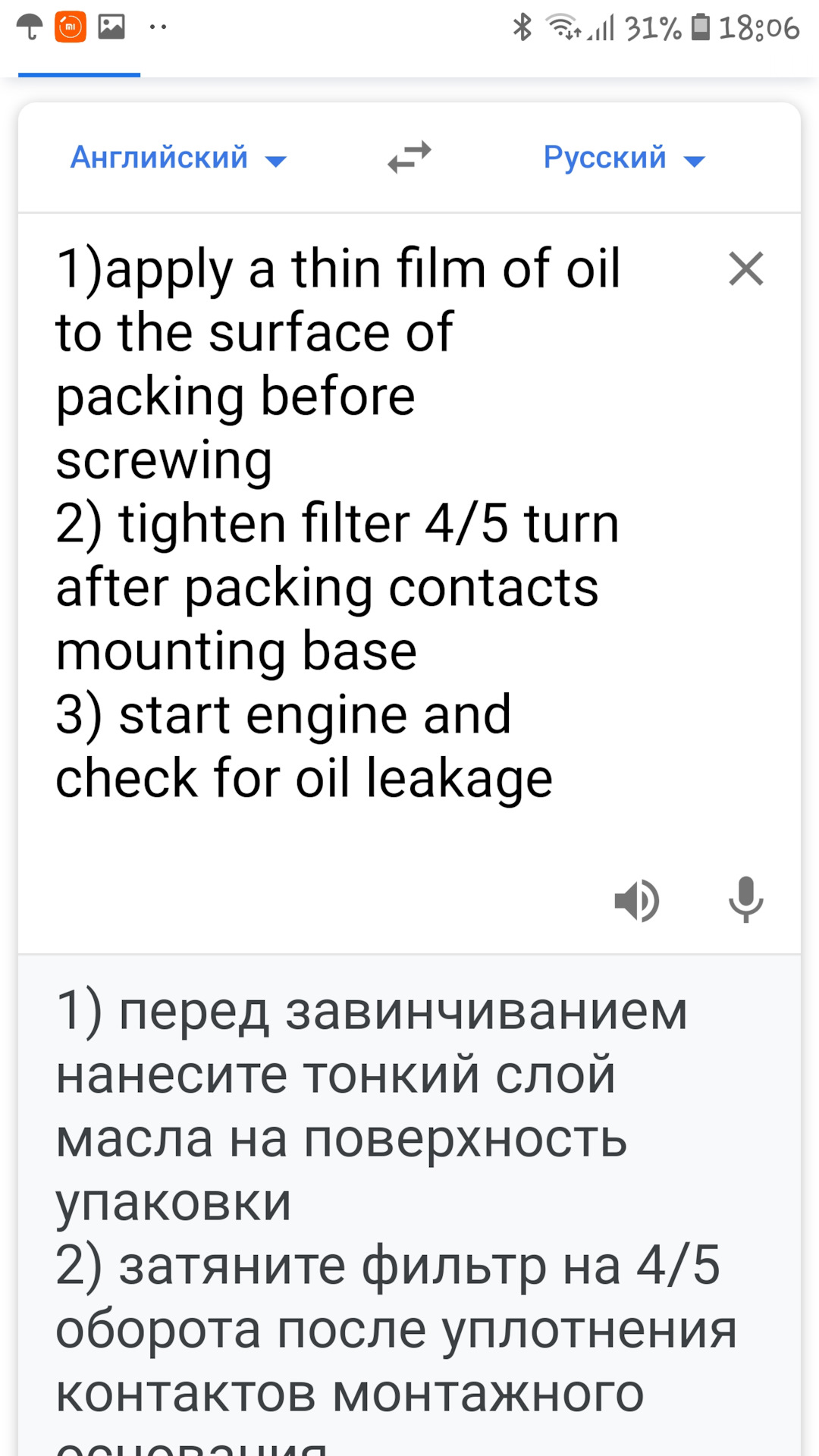Viewport: 819px width, 1456px height.
Task: Tap the Mi app notification icon
Action: point(71,27)
